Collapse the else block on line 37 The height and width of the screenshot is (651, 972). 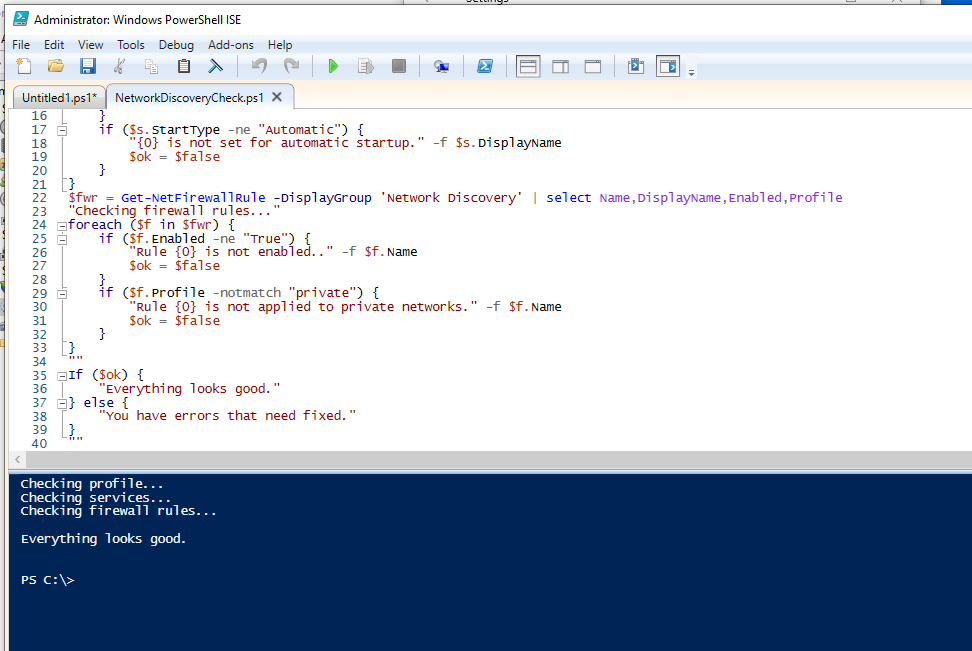[x=62, y=403]
